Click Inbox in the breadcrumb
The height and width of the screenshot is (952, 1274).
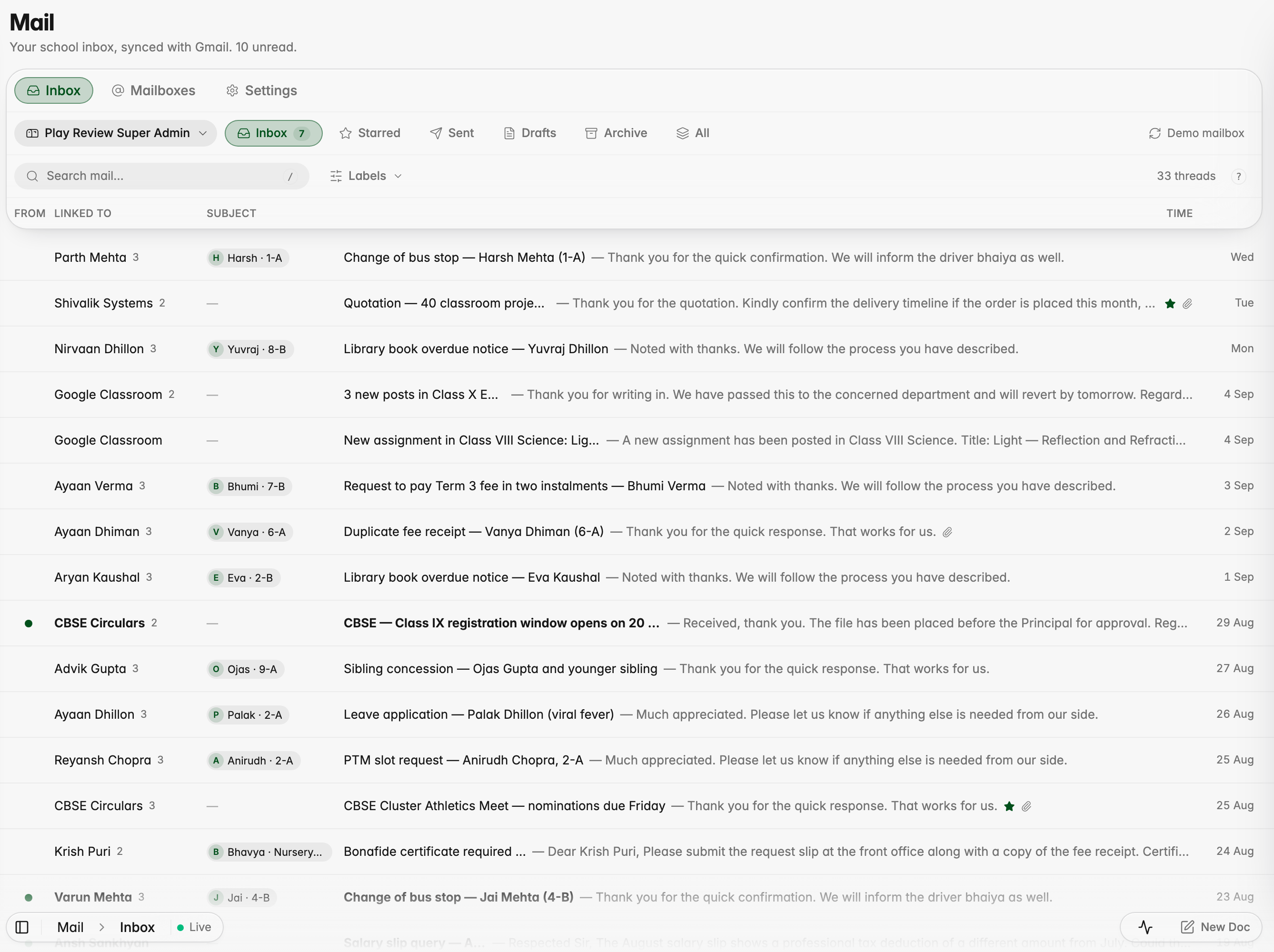point(137,927)
